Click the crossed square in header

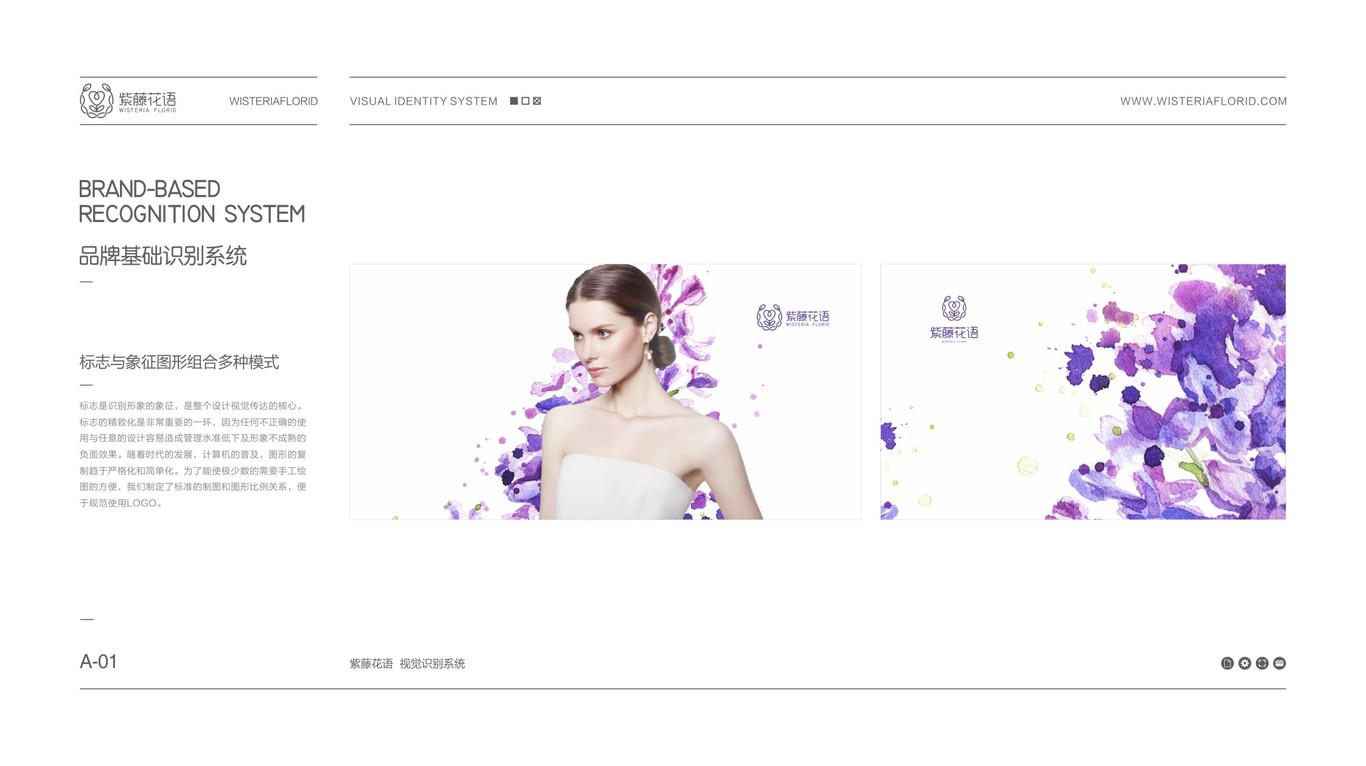click(537, 101)
